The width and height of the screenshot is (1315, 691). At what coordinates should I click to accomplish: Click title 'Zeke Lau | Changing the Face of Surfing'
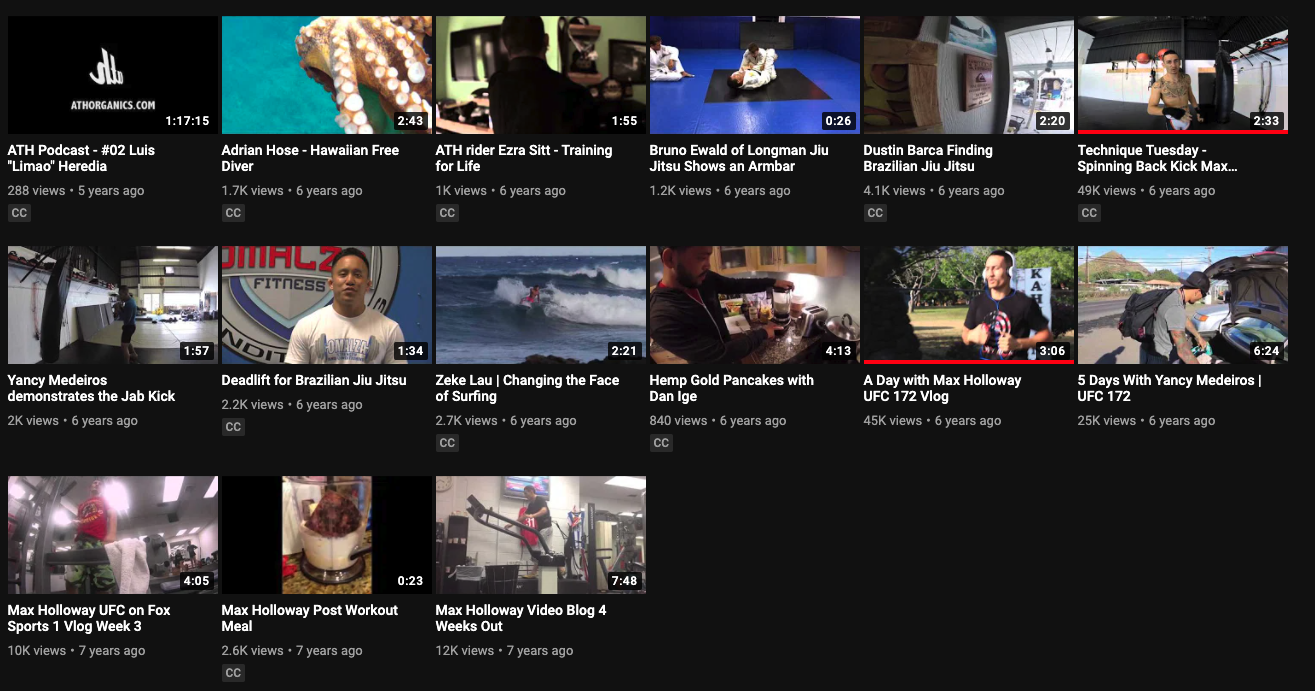coord(527,388)
